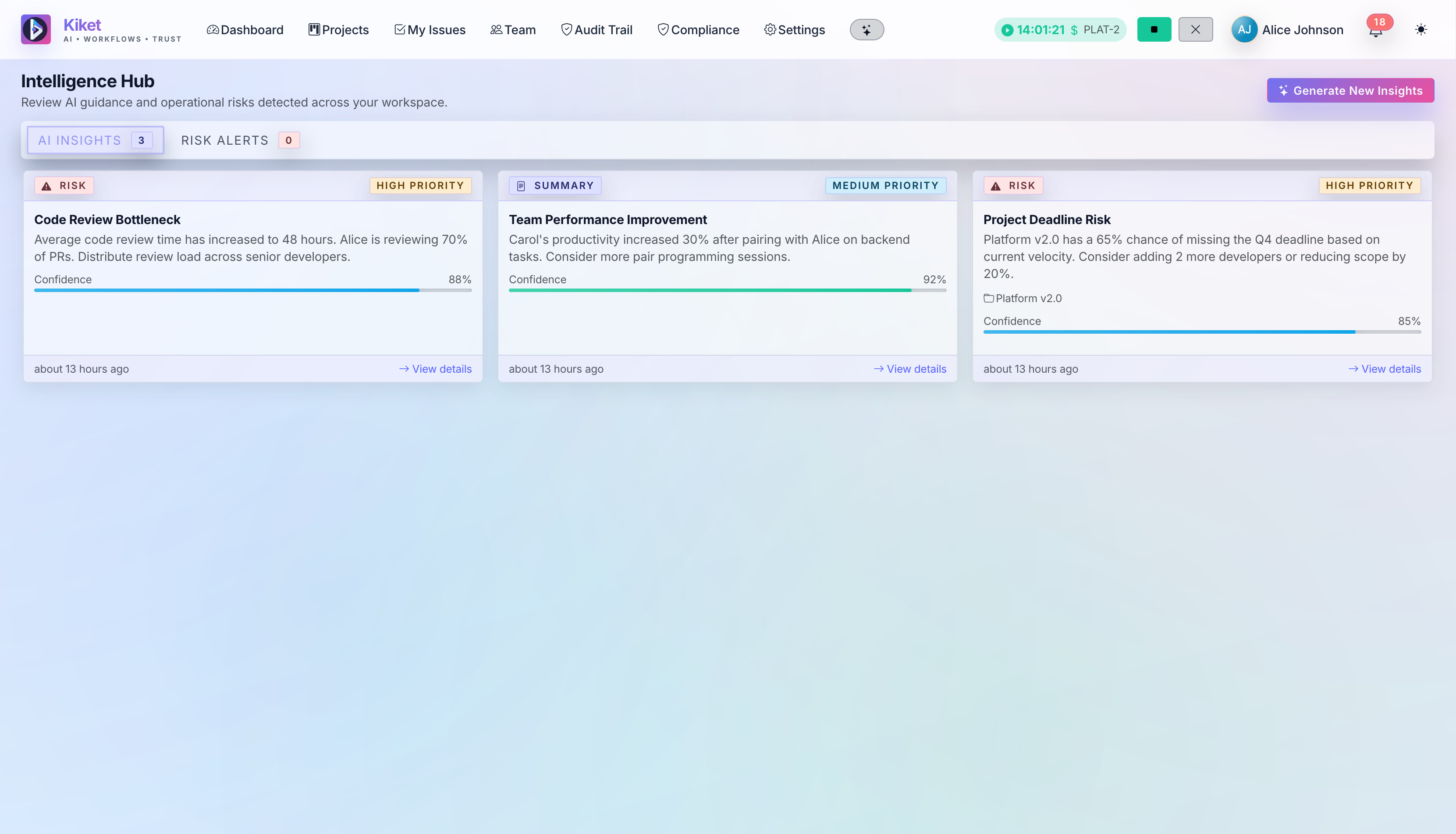Open Settings from the navigation
The width and height of the screenshot is (1456, 834).
click(794, 29)
